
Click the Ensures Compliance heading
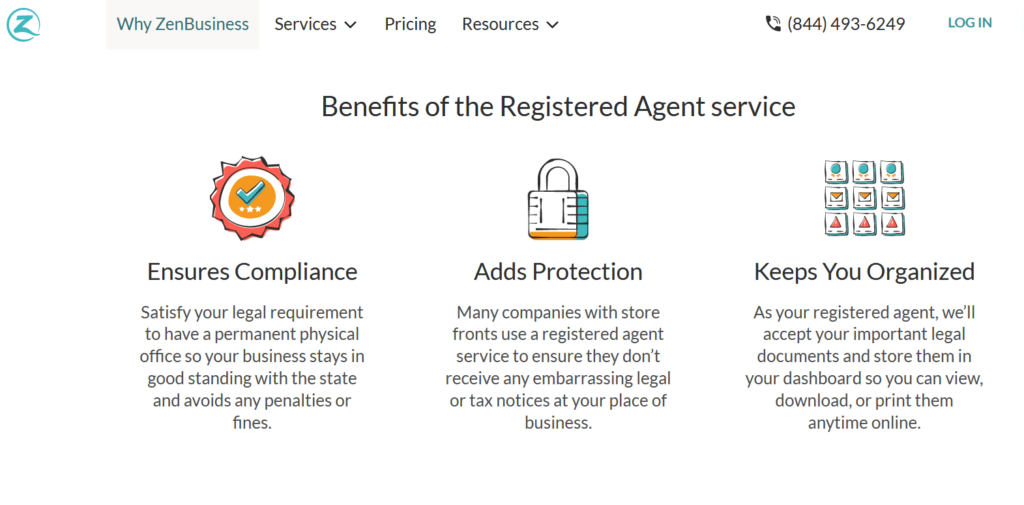[x=252, y=271]
